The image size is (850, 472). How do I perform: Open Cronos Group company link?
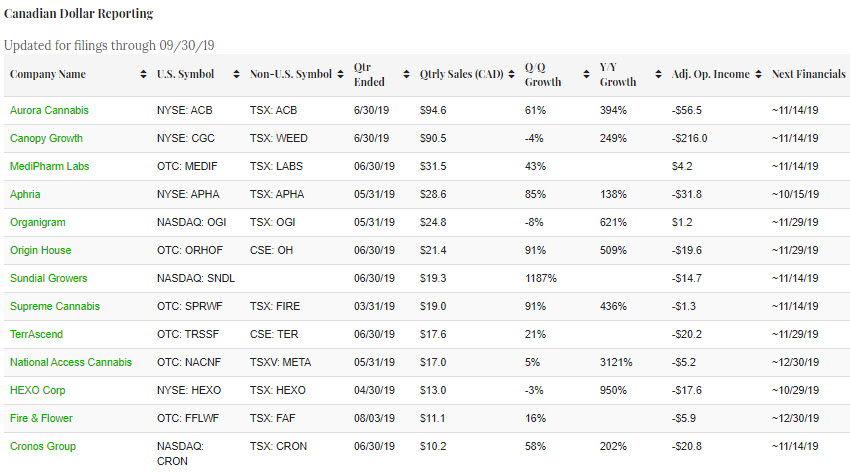pos(43,446)
